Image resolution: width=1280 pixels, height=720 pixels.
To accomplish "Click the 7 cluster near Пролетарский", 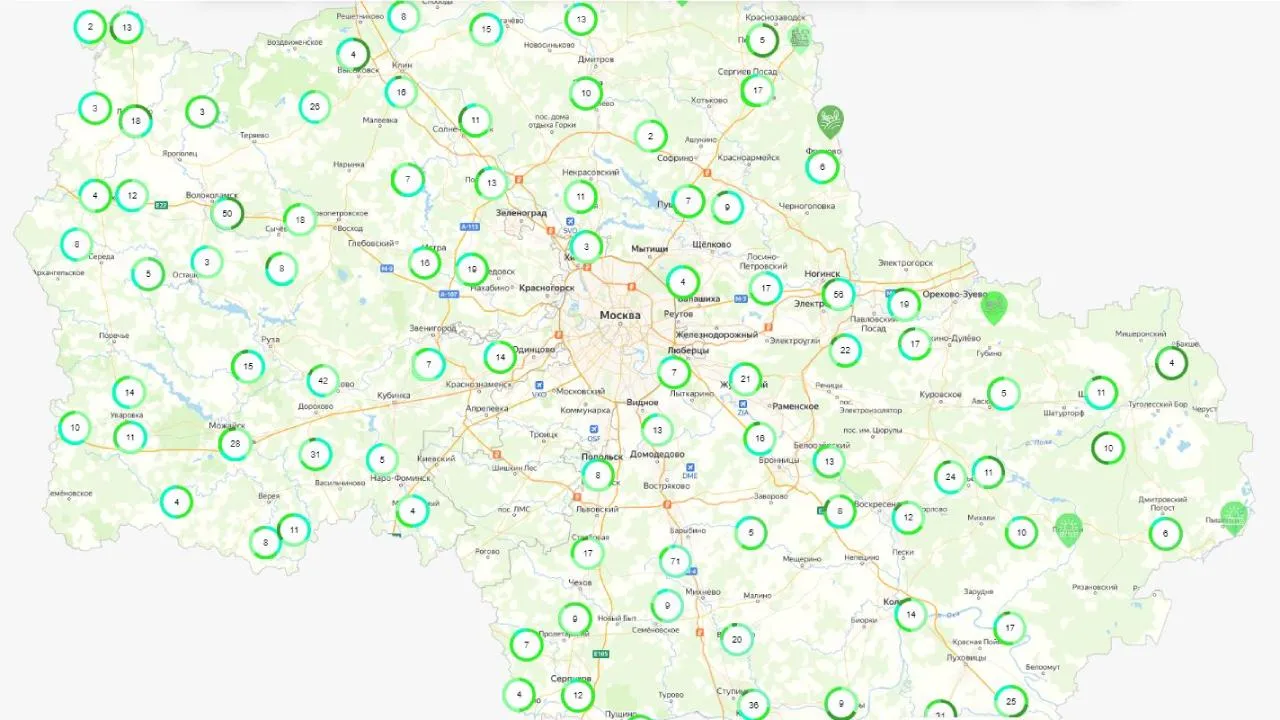I will (x=526, y=645).
